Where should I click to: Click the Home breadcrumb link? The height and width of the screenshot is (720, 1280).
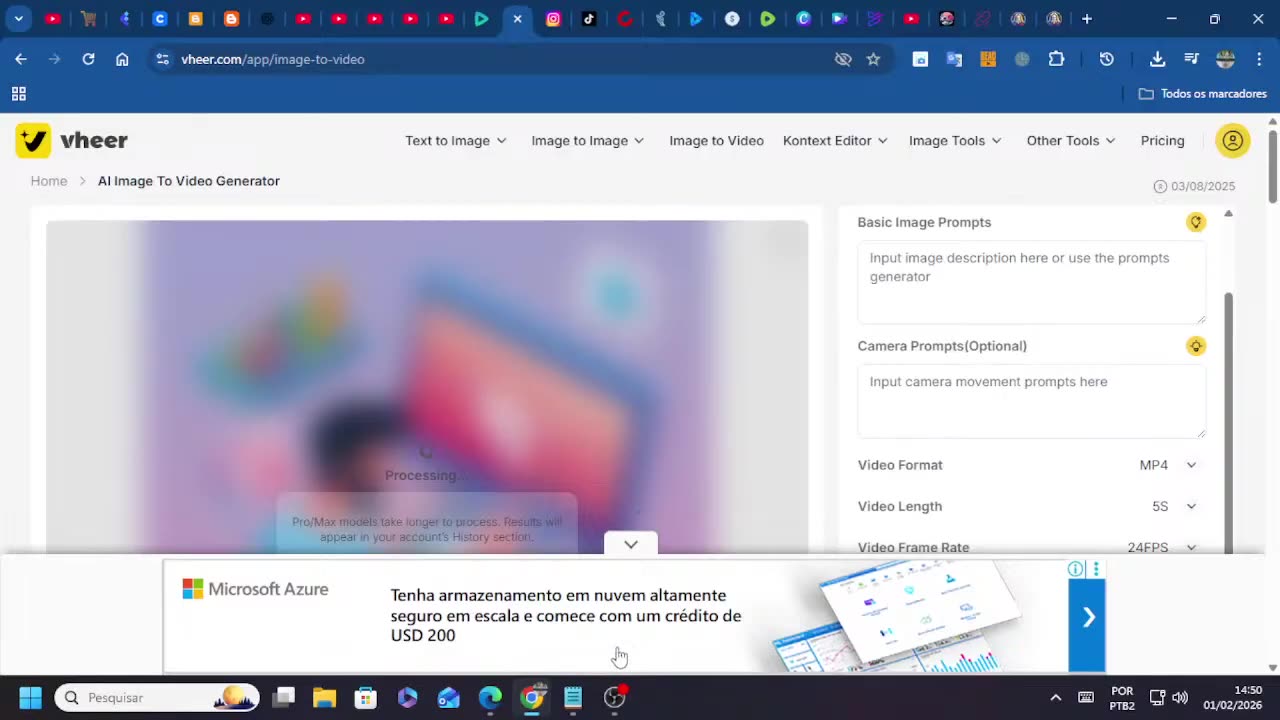[49, 181]
